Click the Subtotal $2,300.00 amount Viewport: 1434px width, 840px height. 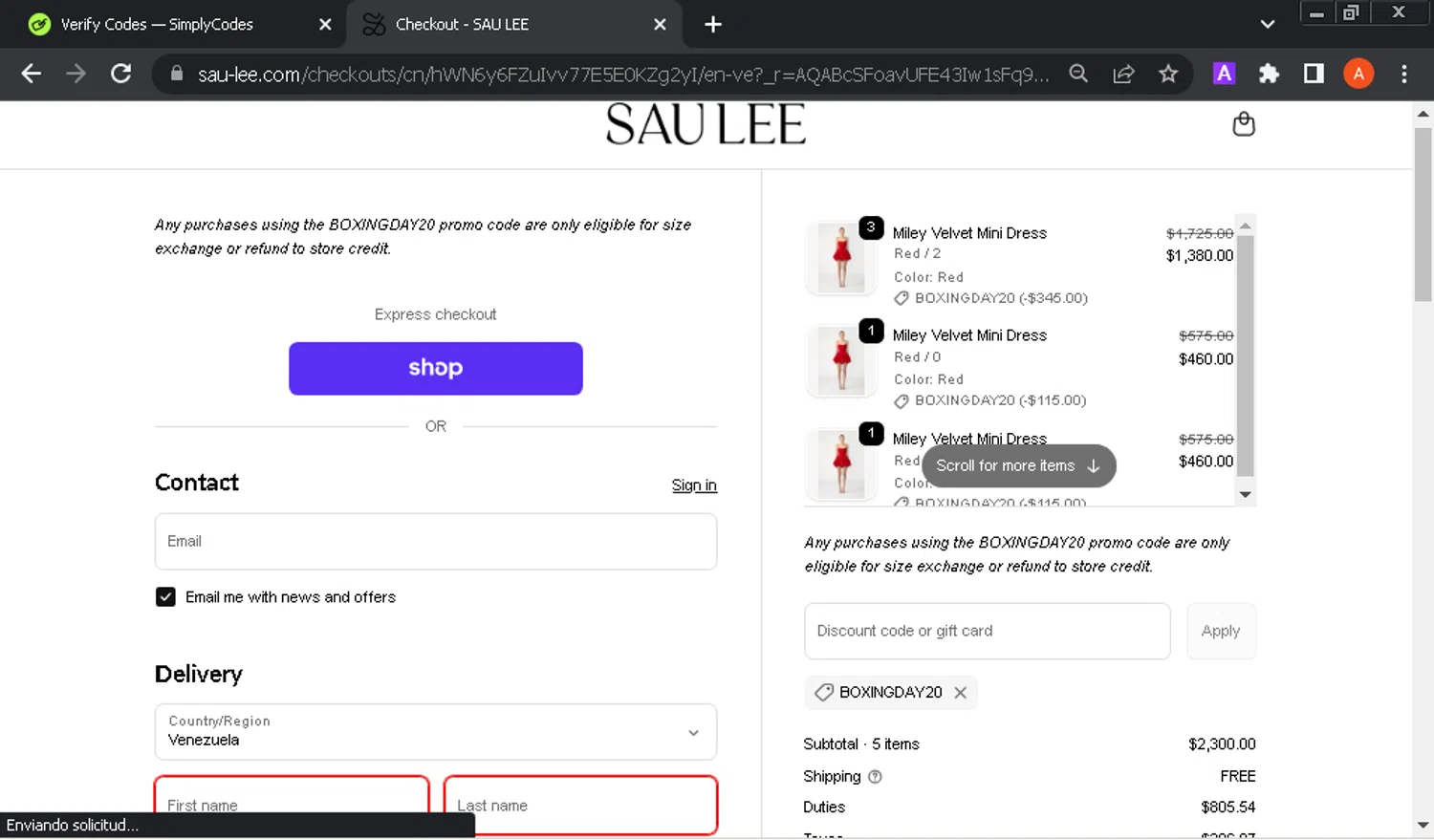pos(1222,744)
